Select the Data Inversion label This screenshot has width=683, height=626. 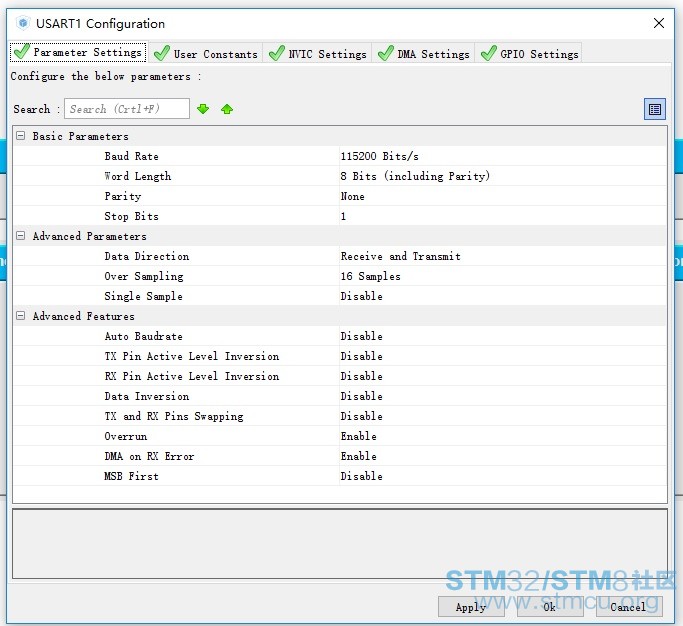point(146,396)
